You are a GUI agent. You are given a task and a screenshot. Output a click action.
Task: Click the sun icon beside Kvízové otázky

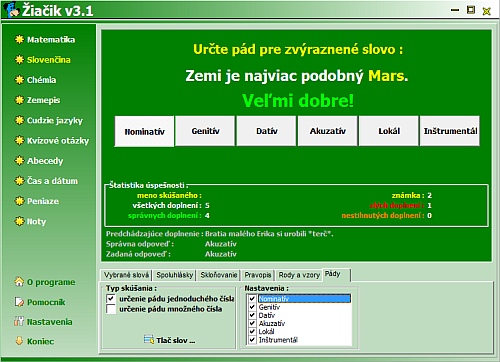coord(19,140)
